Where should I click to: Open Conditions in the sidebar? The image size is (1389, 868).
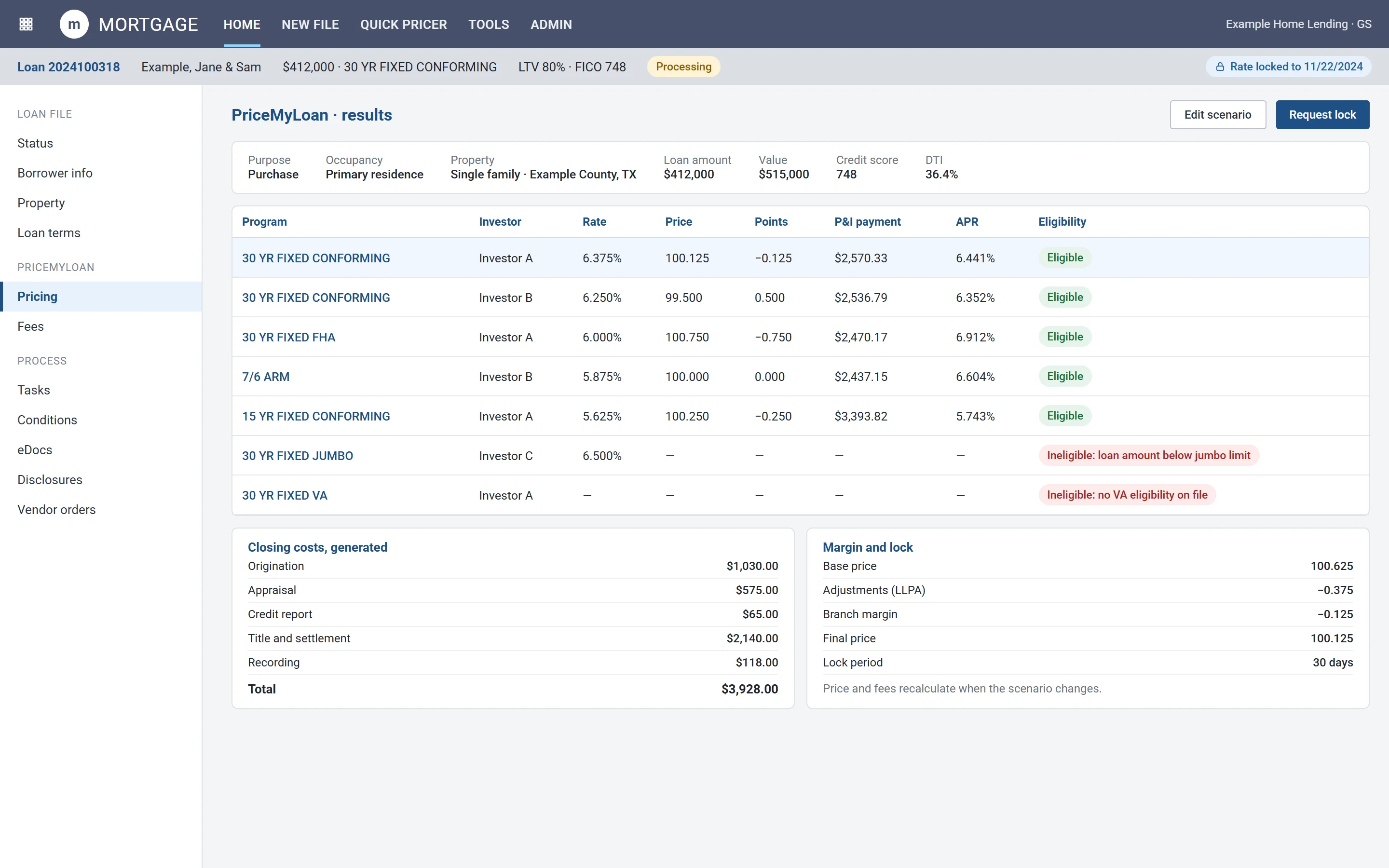pos(101,420)
